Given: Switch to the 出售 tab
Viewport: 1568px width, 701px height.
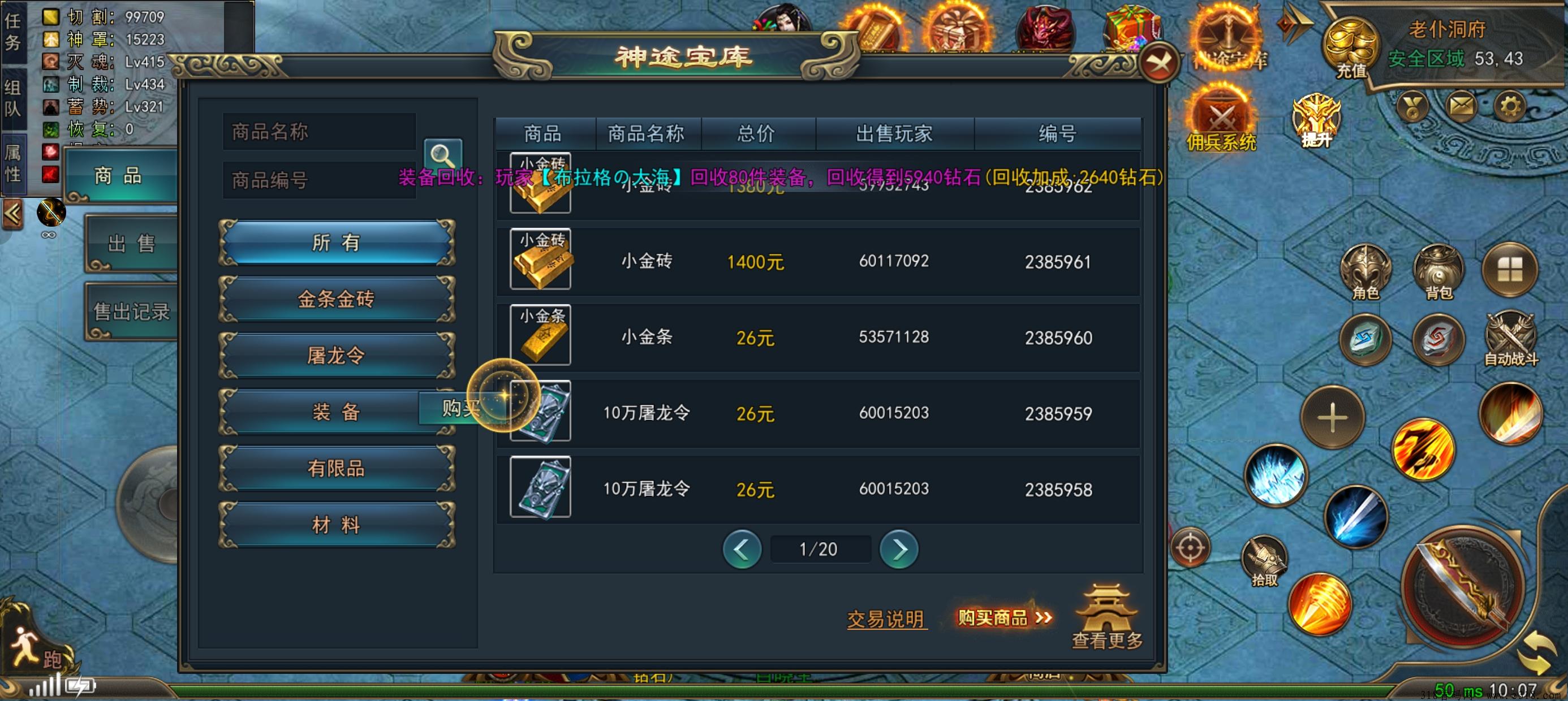Looking at the screenshot, I should coord(131,244).
